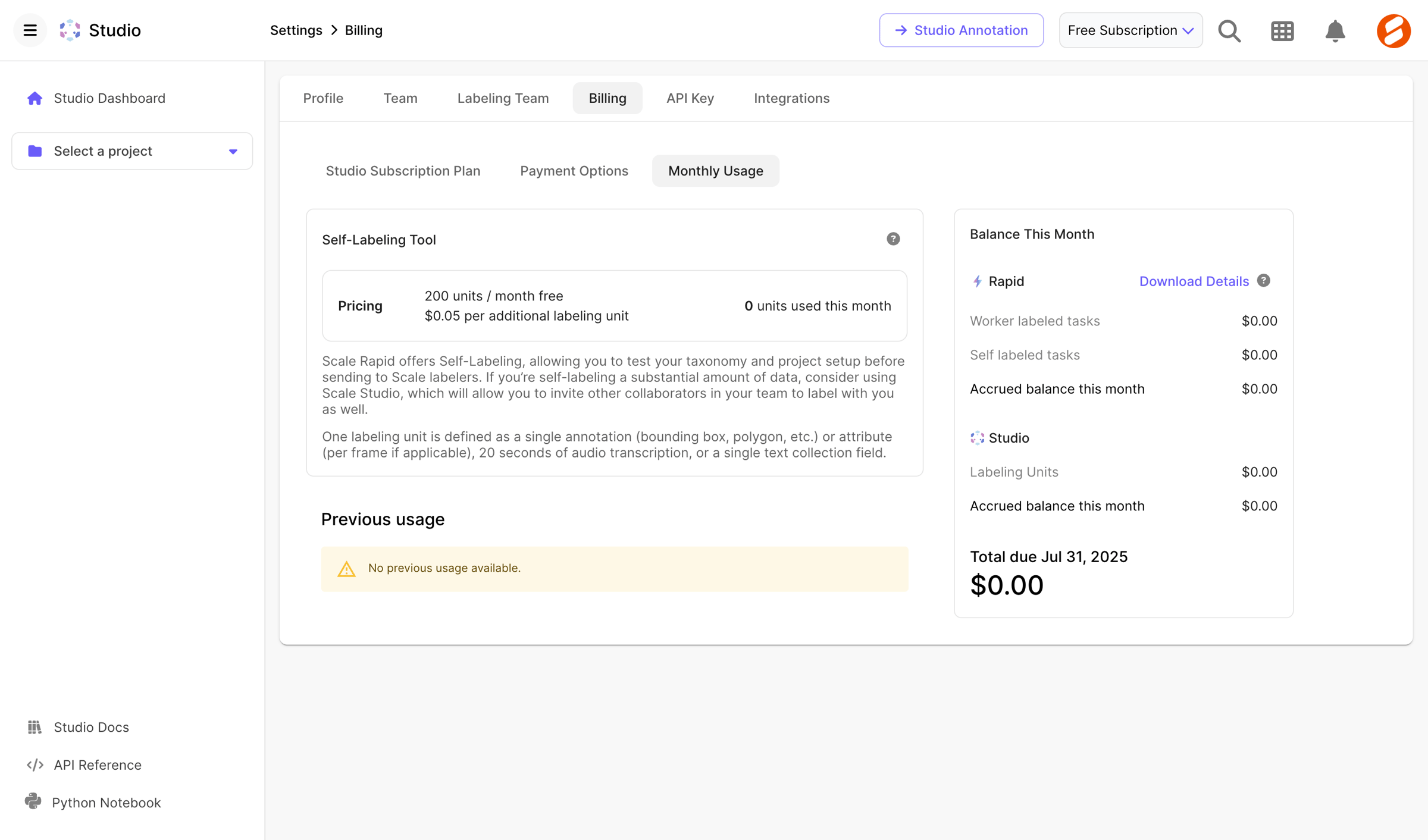
Task: Click the Studio Annotation button
Action: tap(961, 30)
